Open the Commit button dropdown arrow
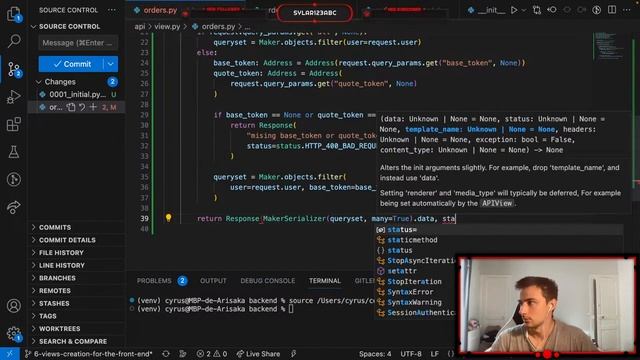This screenshot has width=640, height=360. coord(111,64)
